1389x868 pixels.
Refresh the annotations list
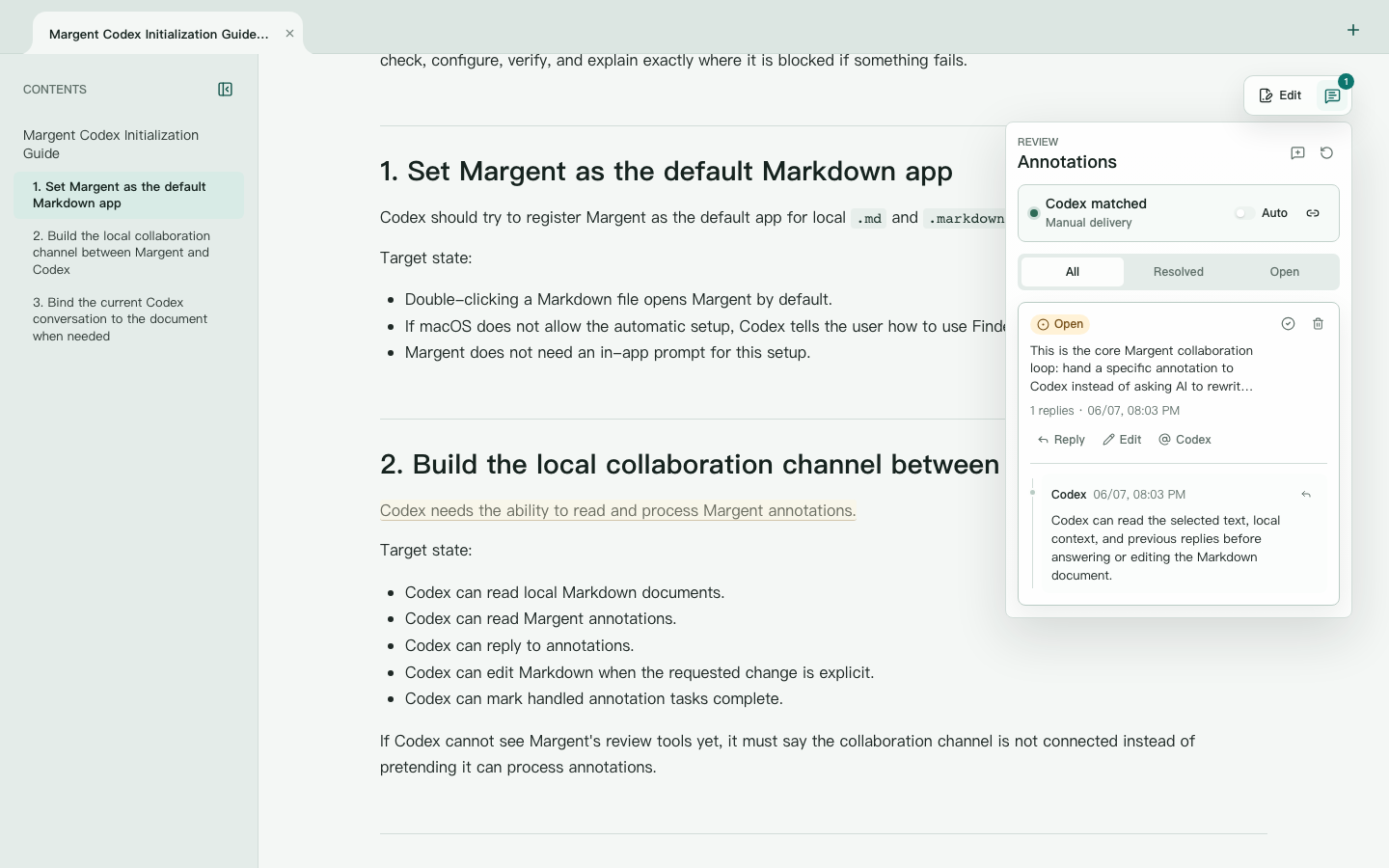pos(1326,153)
